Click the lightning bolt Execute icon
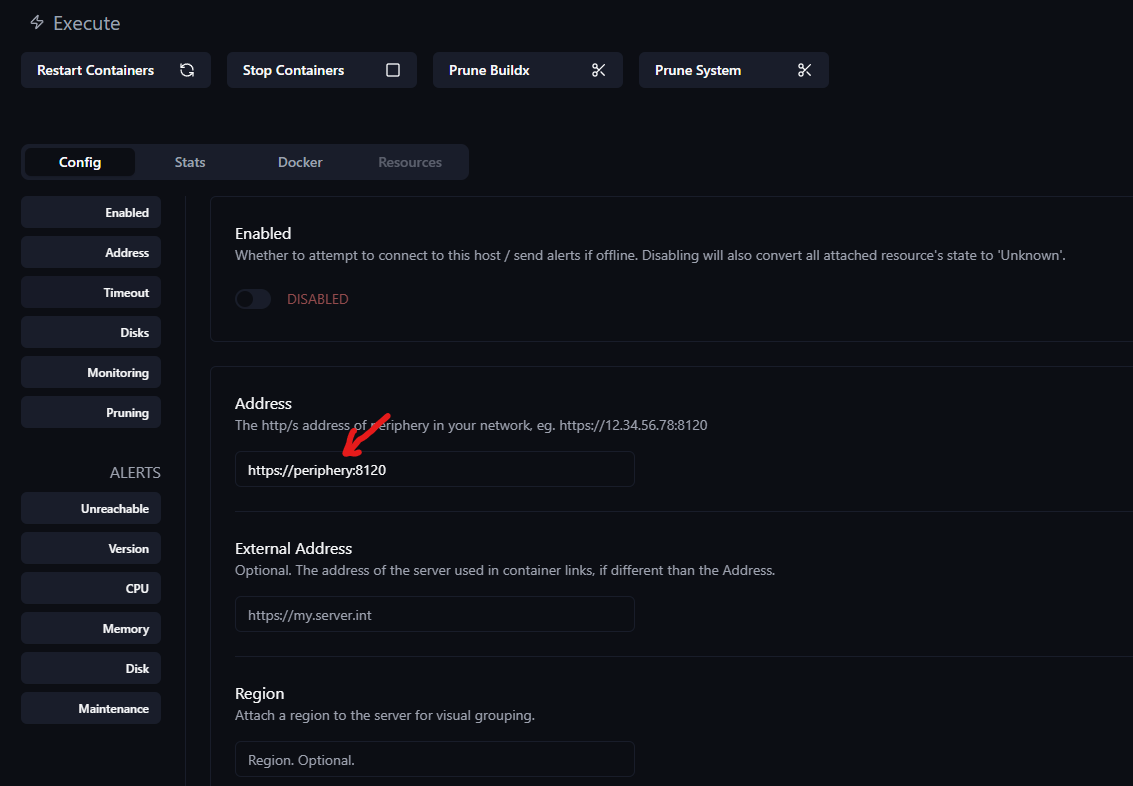Screen dimensions: 1133x786 click(37, 22)
